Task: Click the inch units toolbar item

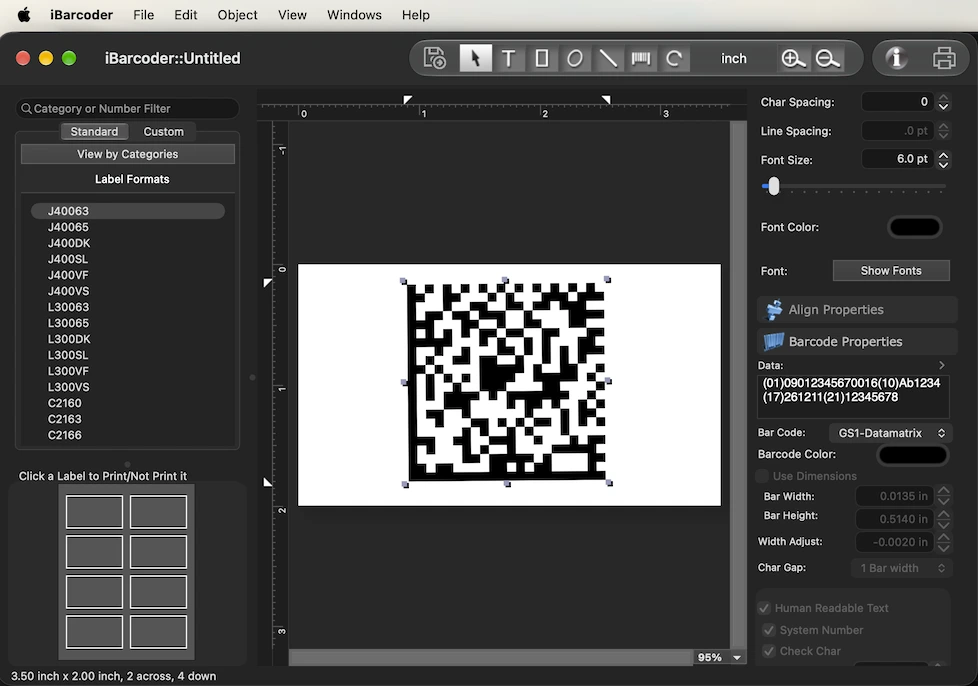Action: pos(734,59)
